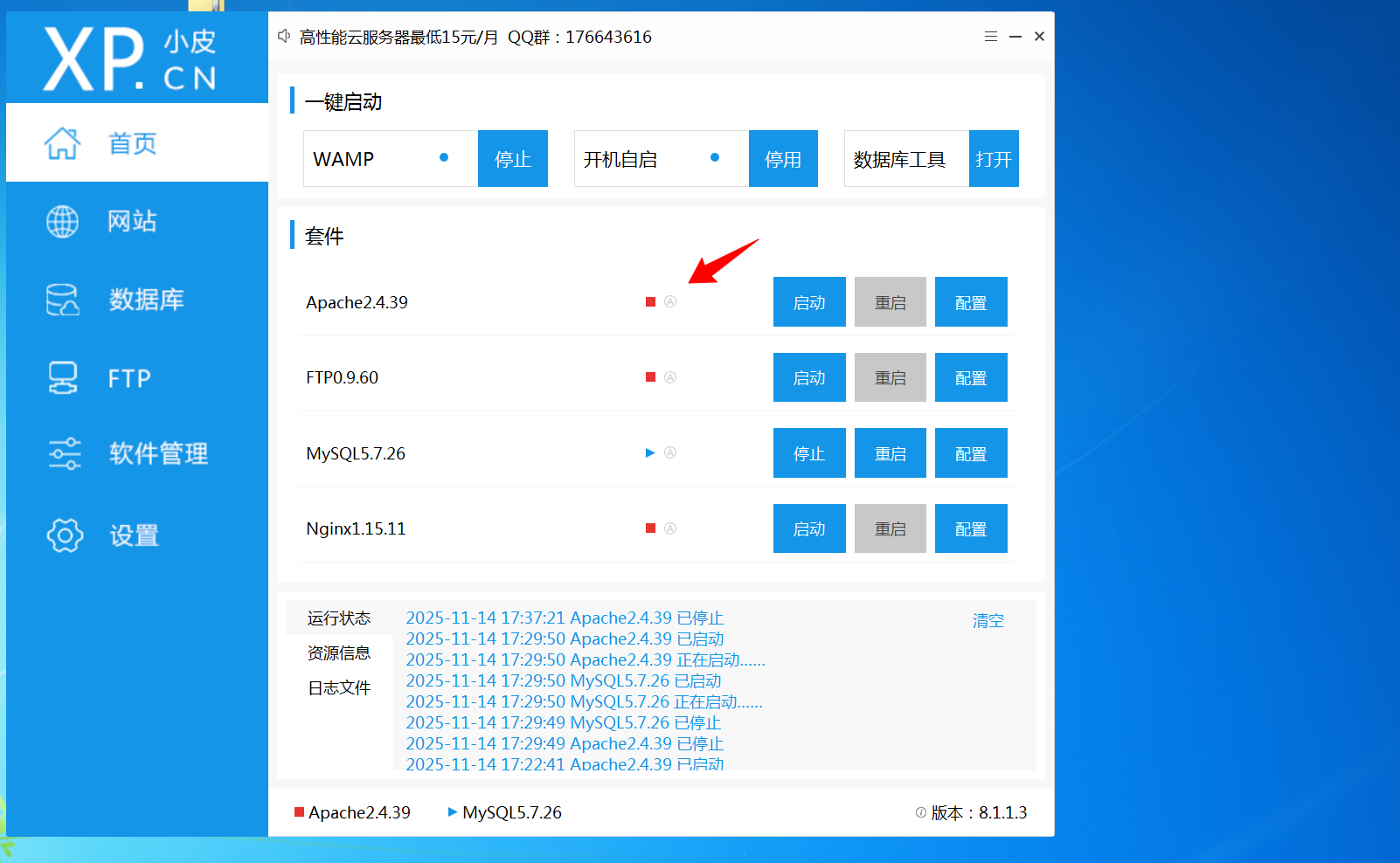Click the Apache2.4.39 name in 套件 list
This screenshot has height=863, width=1400.
[357, 302]
